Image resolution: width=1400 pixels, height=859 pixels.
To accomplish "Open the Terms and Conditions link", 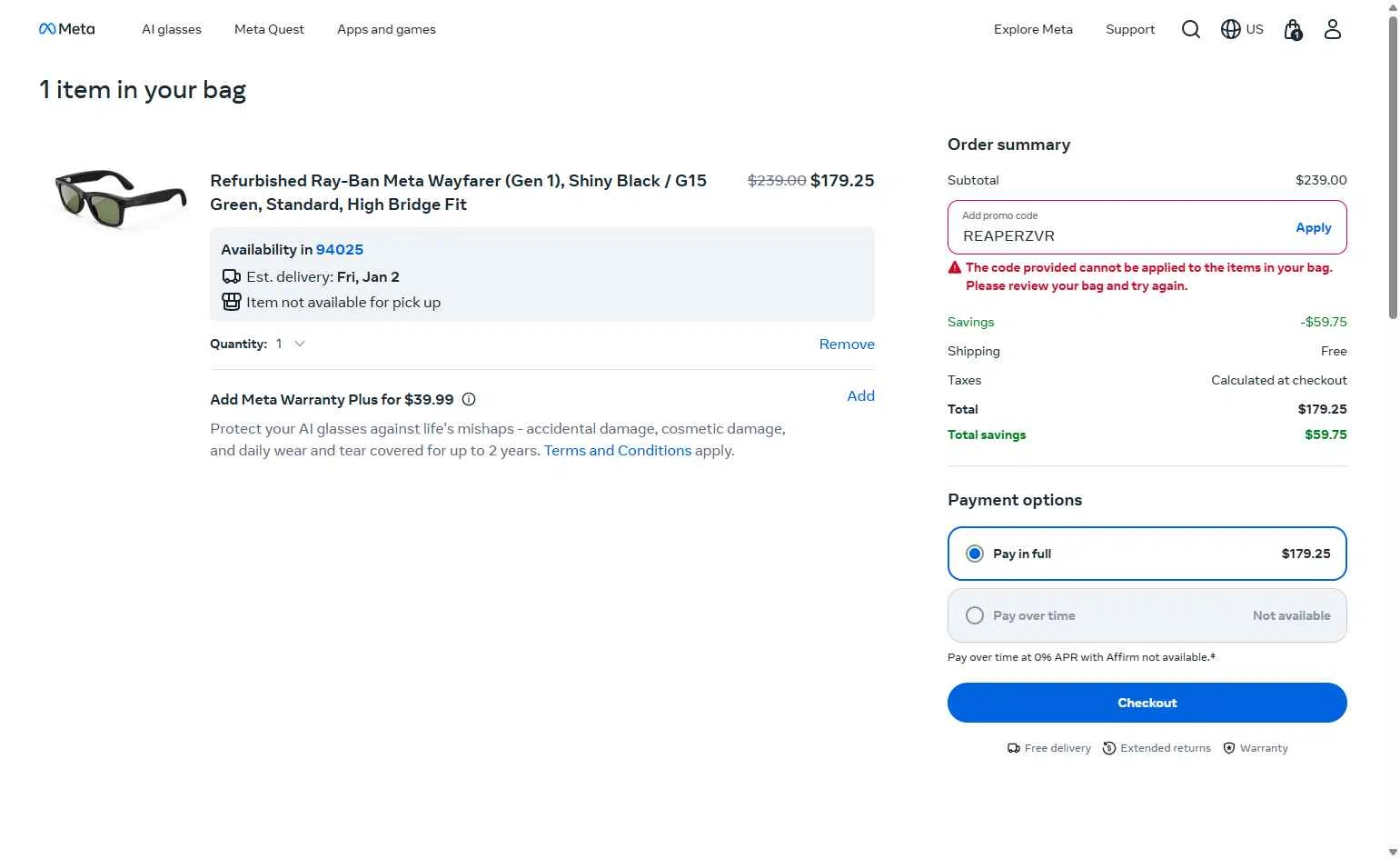I will tap(618, 451).
